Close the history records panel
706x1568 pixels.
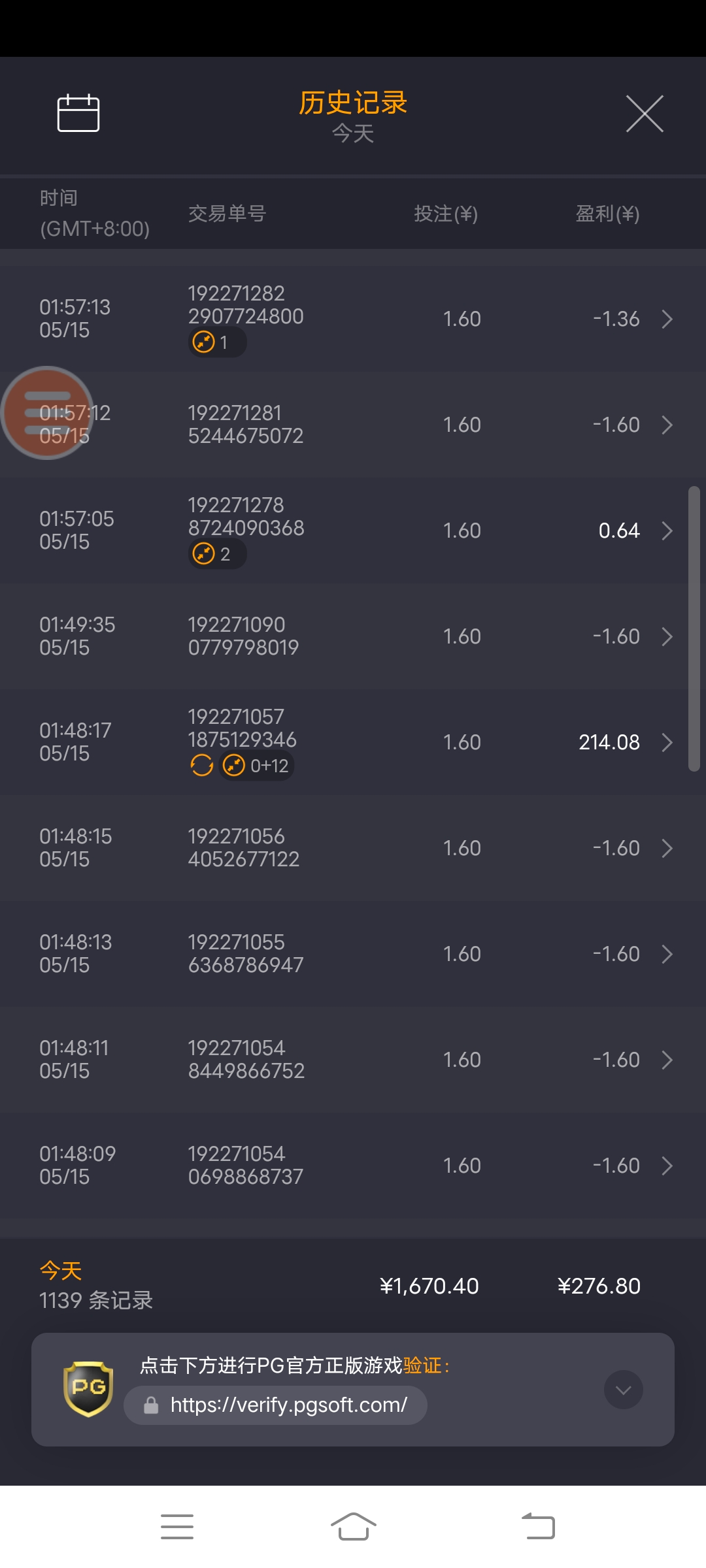645,114
